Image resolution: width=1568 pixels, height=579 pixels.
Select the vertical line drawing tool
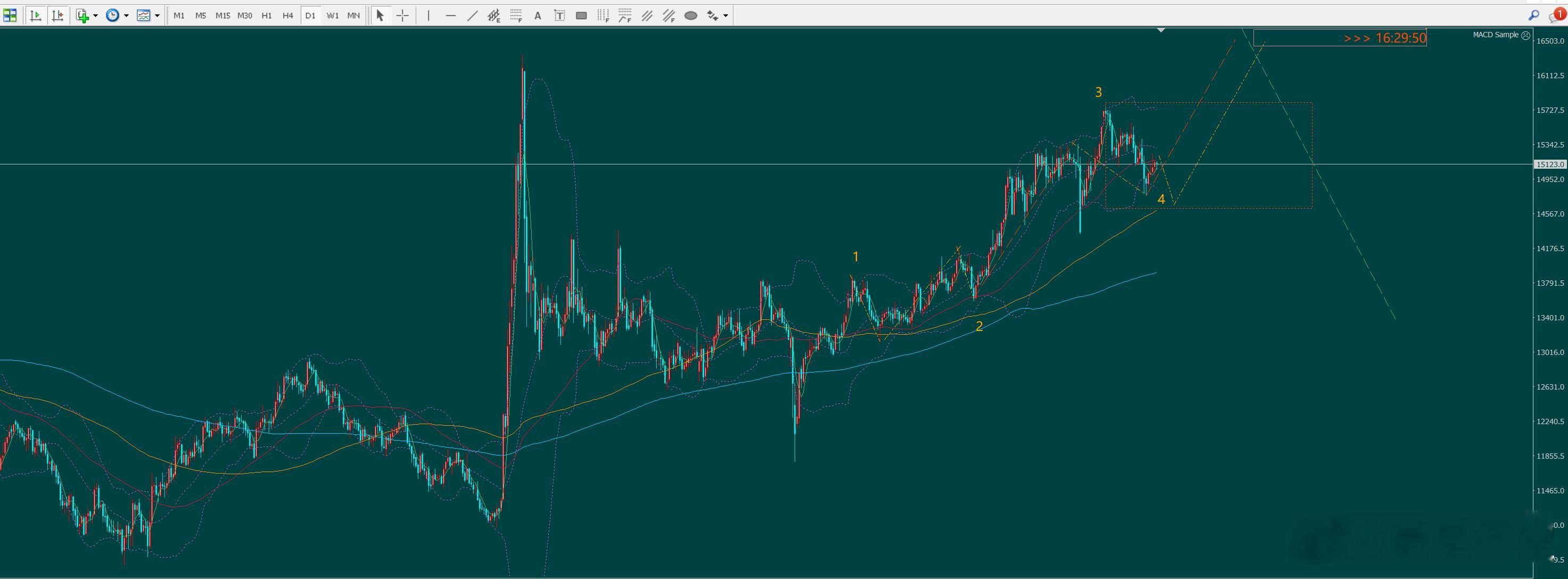[x=428, y=16]
